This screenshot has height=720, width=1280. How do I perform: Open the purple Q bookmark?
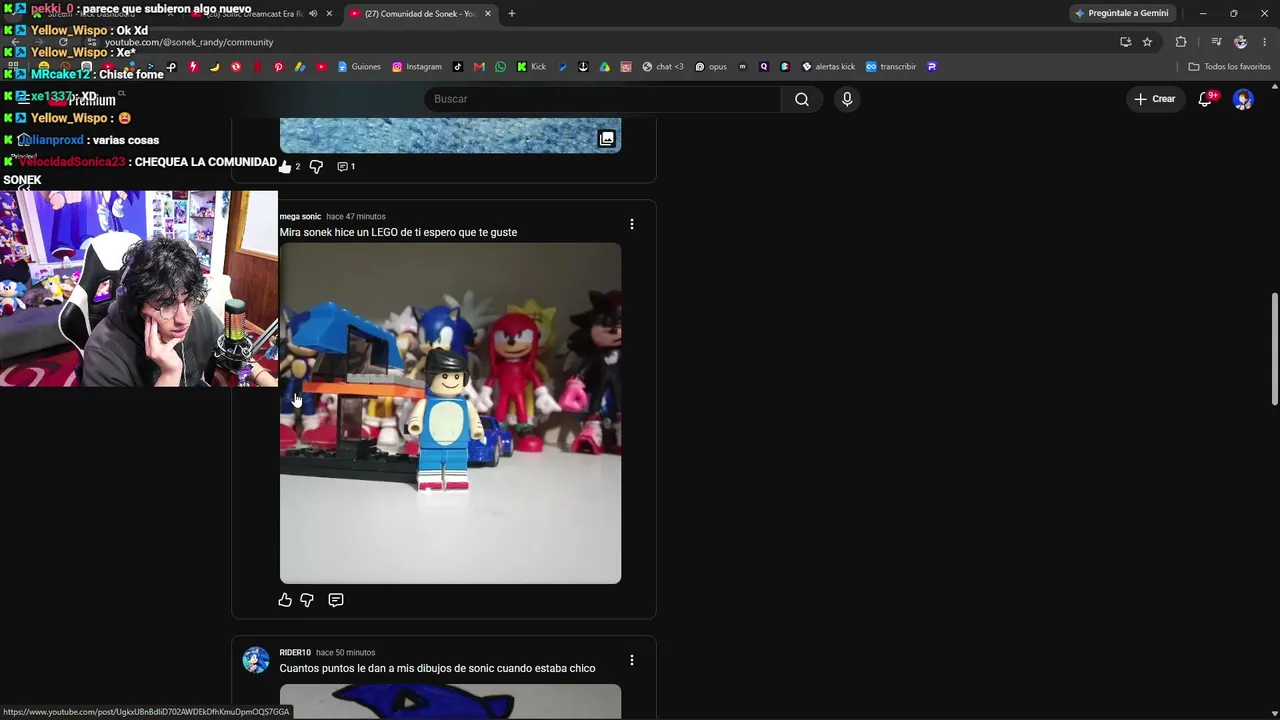click(764, 67)
